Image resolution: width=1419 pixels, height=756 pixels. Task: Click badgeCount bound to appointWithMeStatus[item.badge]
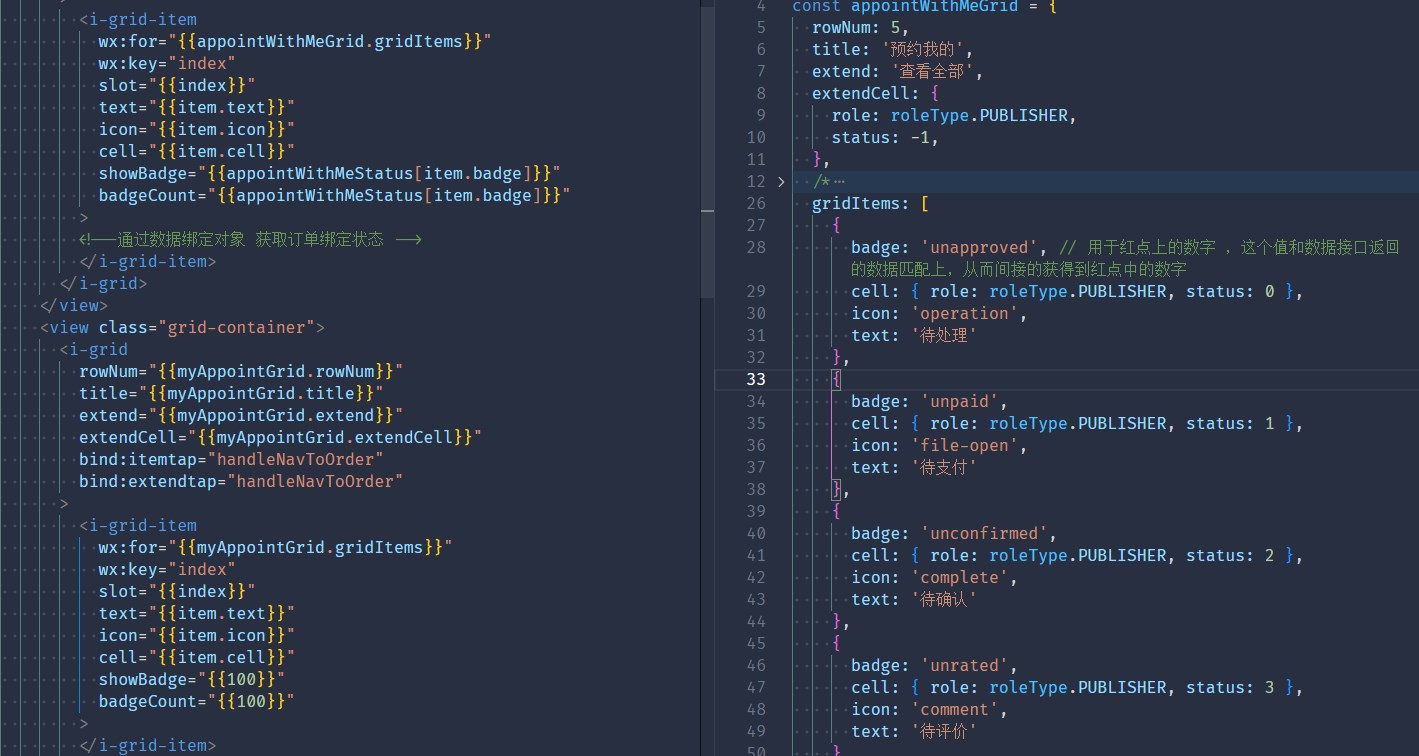(335, 195)
